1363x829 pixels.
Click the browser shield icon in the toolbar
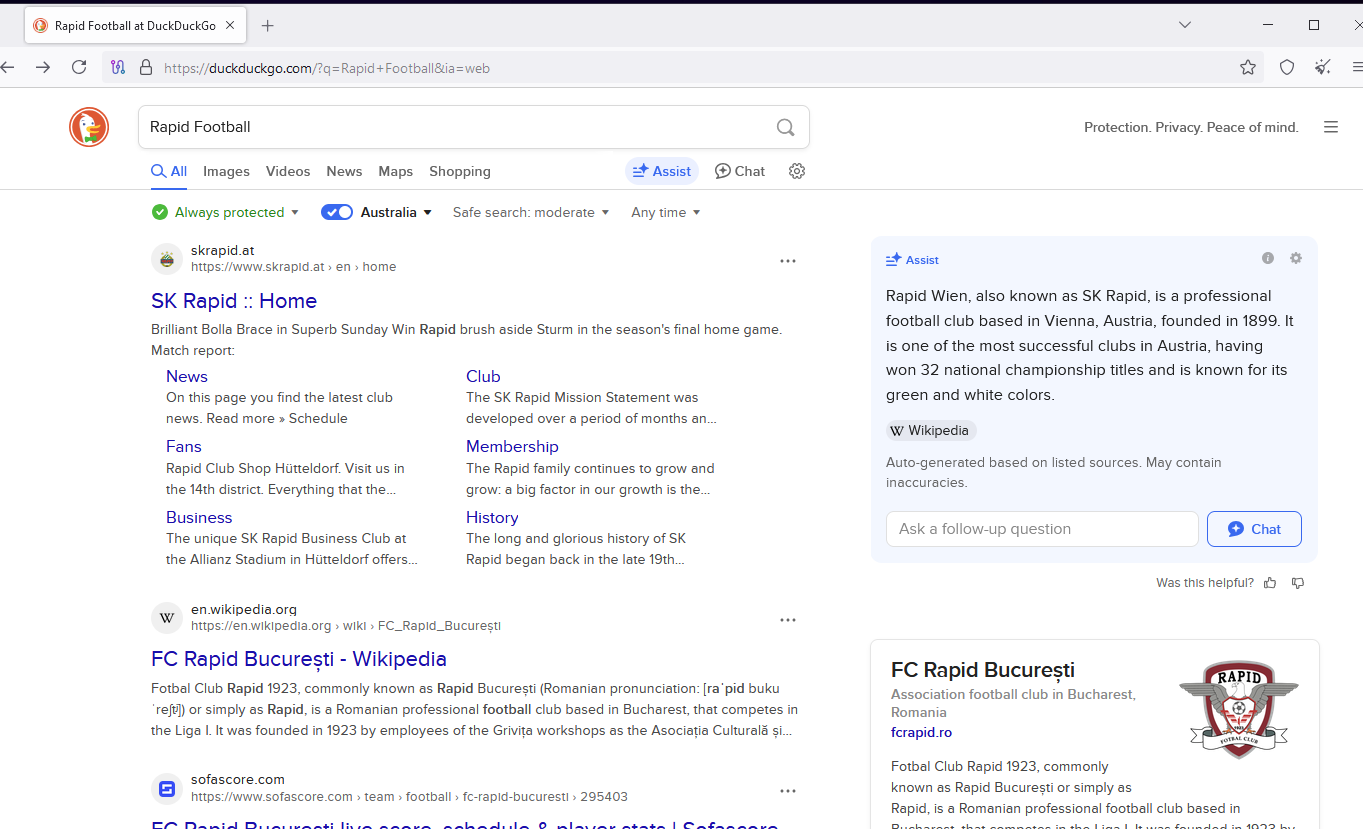click(1287, 68)
